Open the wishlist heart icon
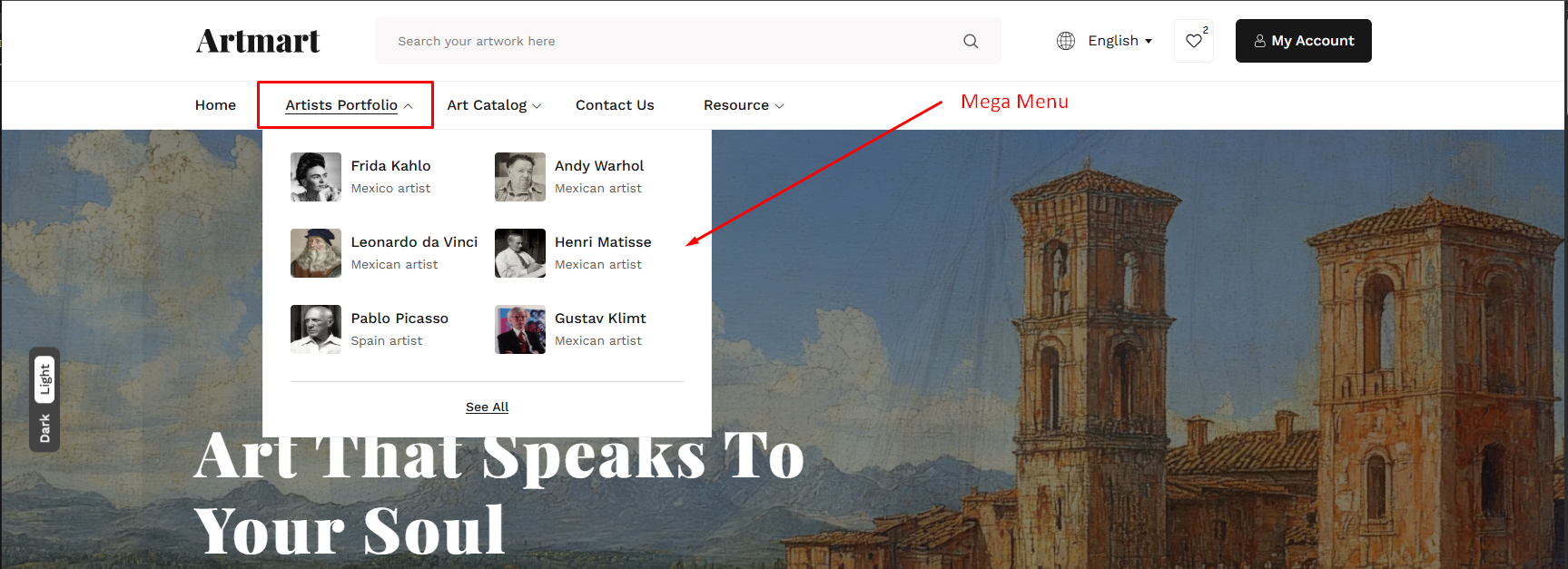The image size is (1568, 569). click(1194, 41)
